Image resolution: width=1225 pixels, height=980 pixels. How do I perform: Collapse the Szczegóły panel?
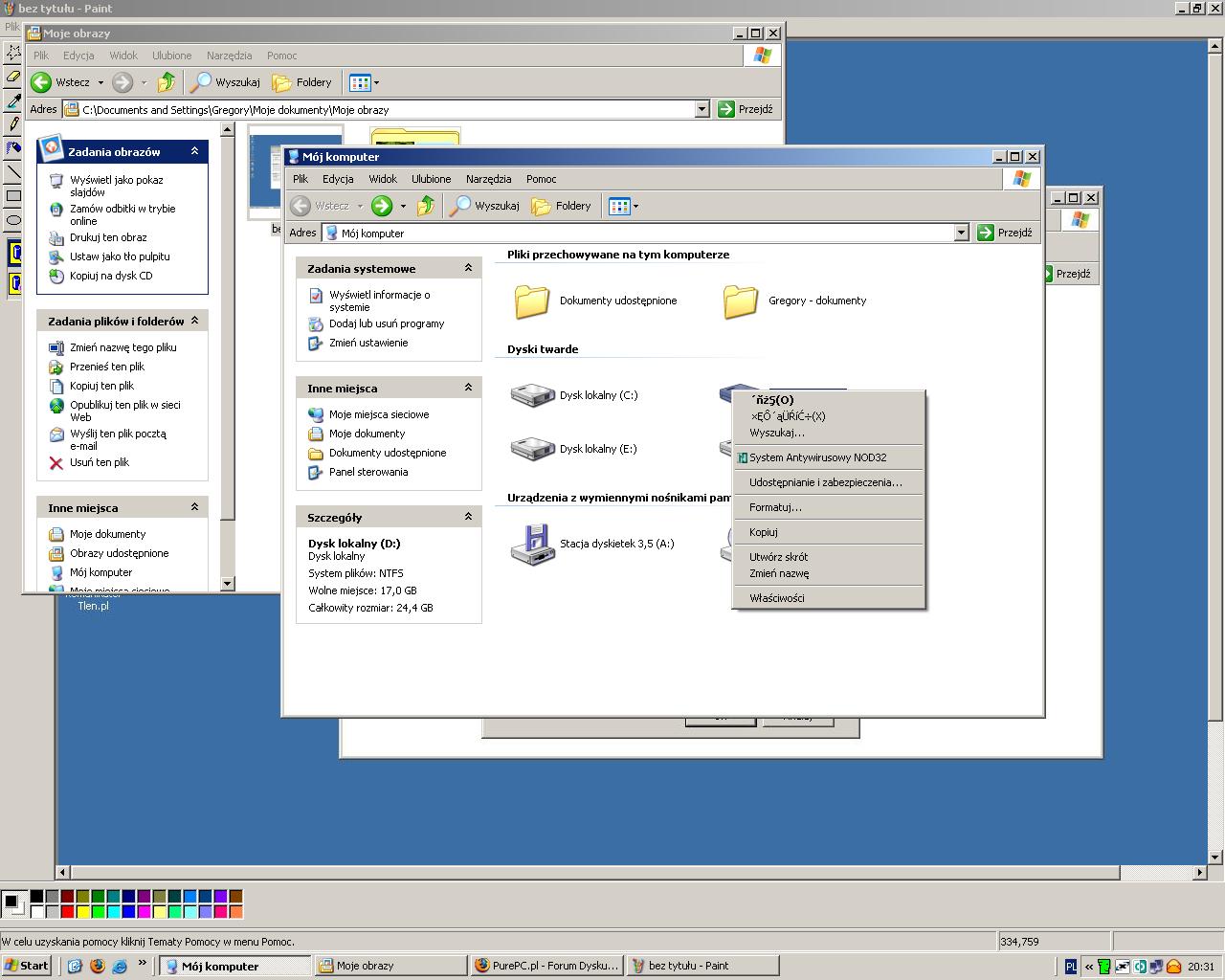[x=468, y=517]
